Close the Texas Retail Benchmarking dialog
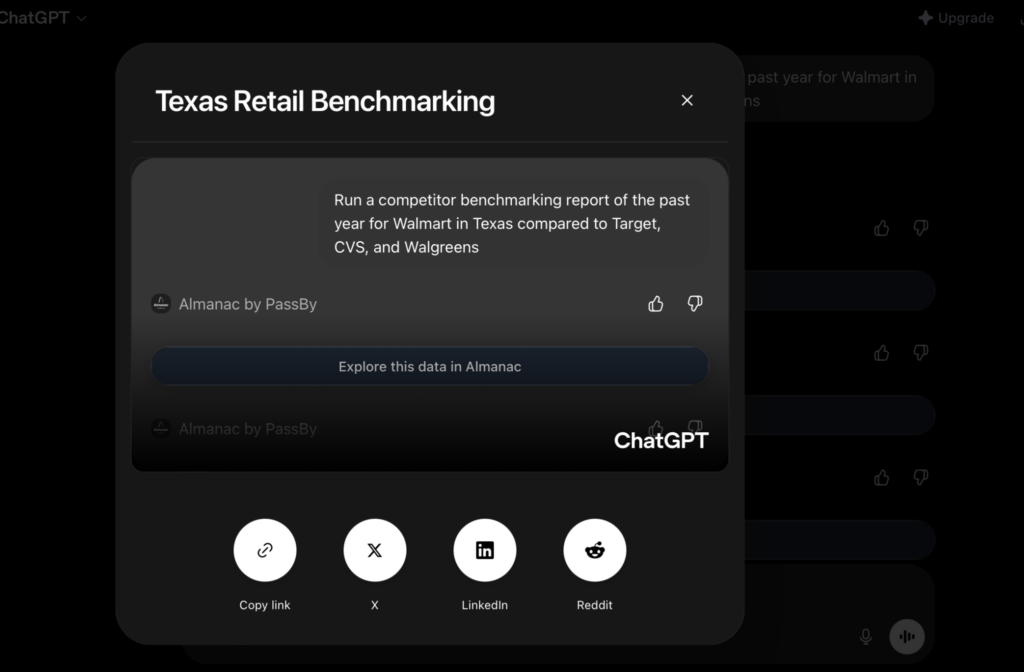This screenshot has width=1024, height=672. (687, 101)
